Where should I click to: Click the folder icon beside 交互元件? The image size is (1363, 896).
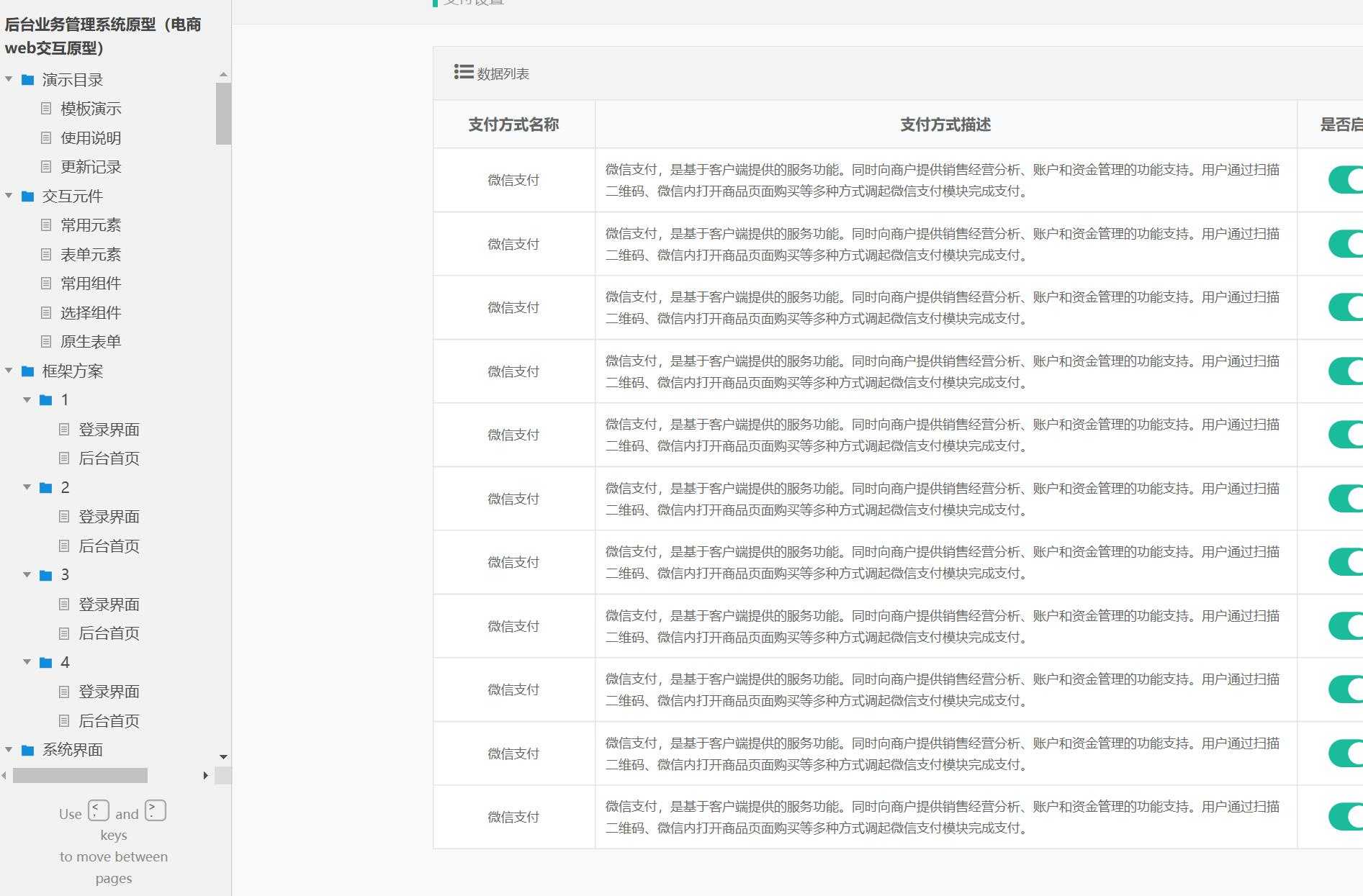click(27, 196)
